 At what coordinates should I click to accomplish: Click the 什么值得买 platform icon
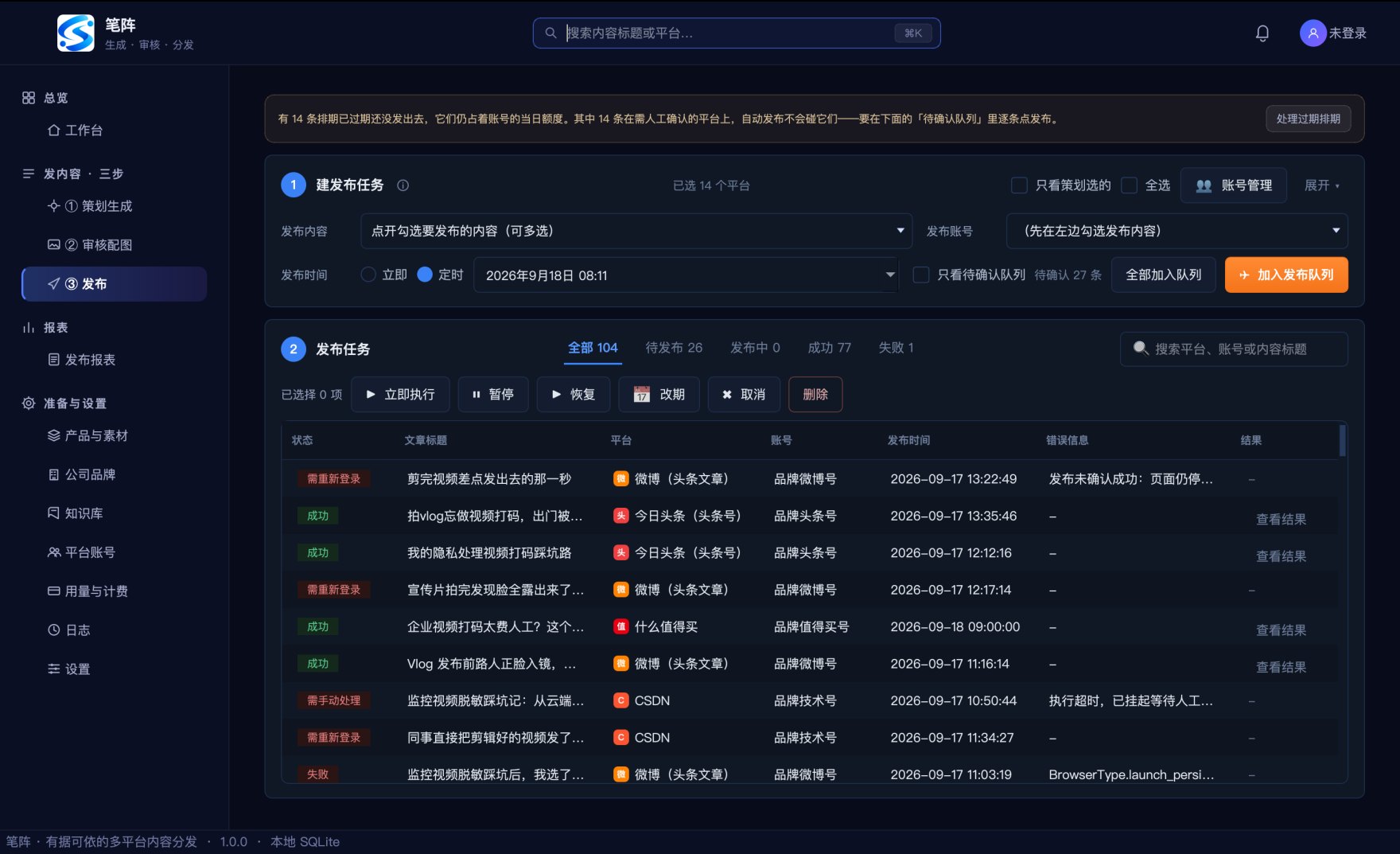(620, 626)
